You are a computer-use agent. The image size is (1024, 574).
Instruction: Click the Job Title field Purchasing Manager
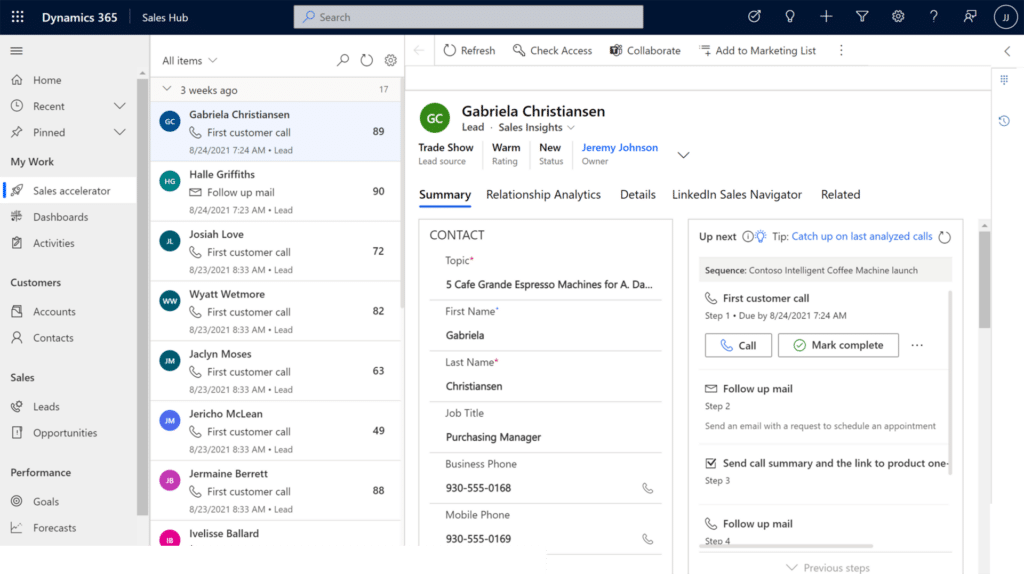click(493, 438)
